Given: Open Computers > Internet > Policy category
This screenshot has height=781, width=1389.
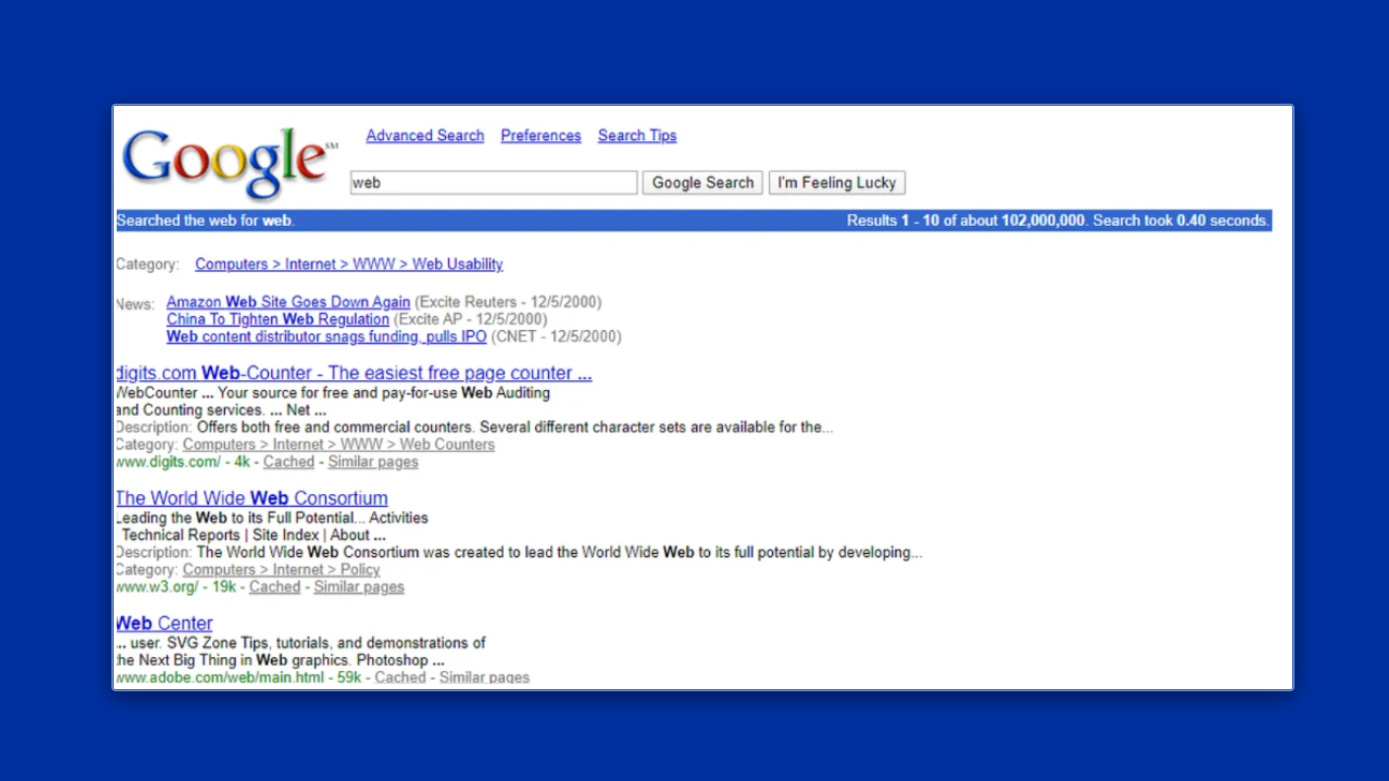Looking at the screenshot, I should pyautogui.click(x=281, y=569).
